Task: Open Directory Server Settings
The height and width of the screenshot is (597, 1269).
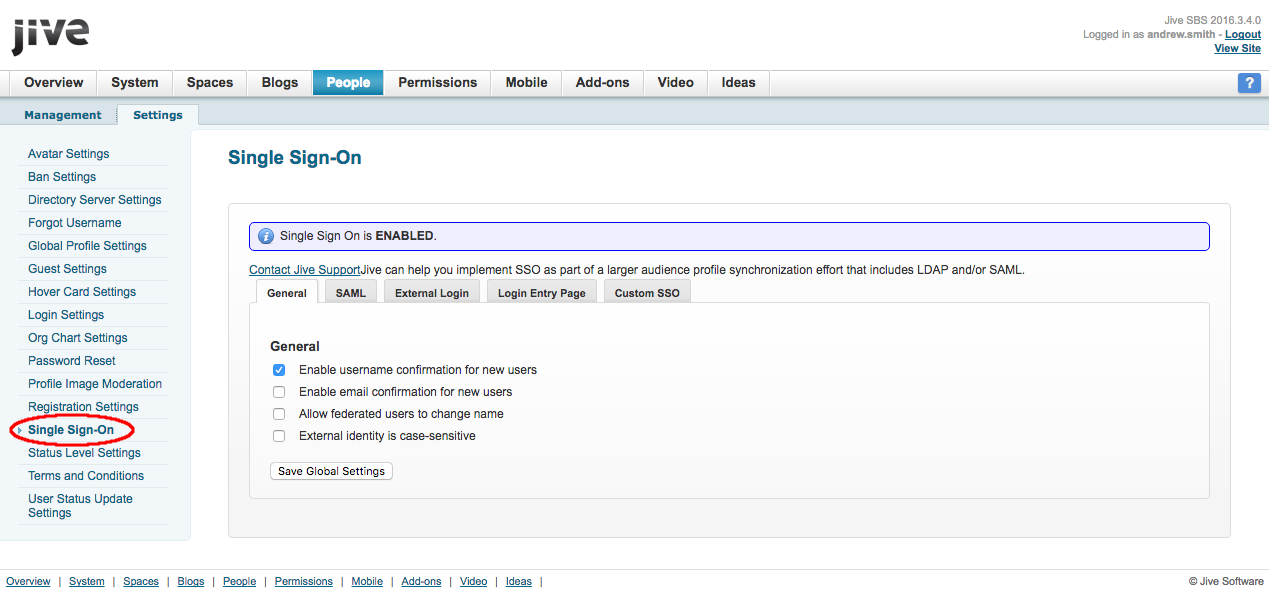Action: (95, 200)
